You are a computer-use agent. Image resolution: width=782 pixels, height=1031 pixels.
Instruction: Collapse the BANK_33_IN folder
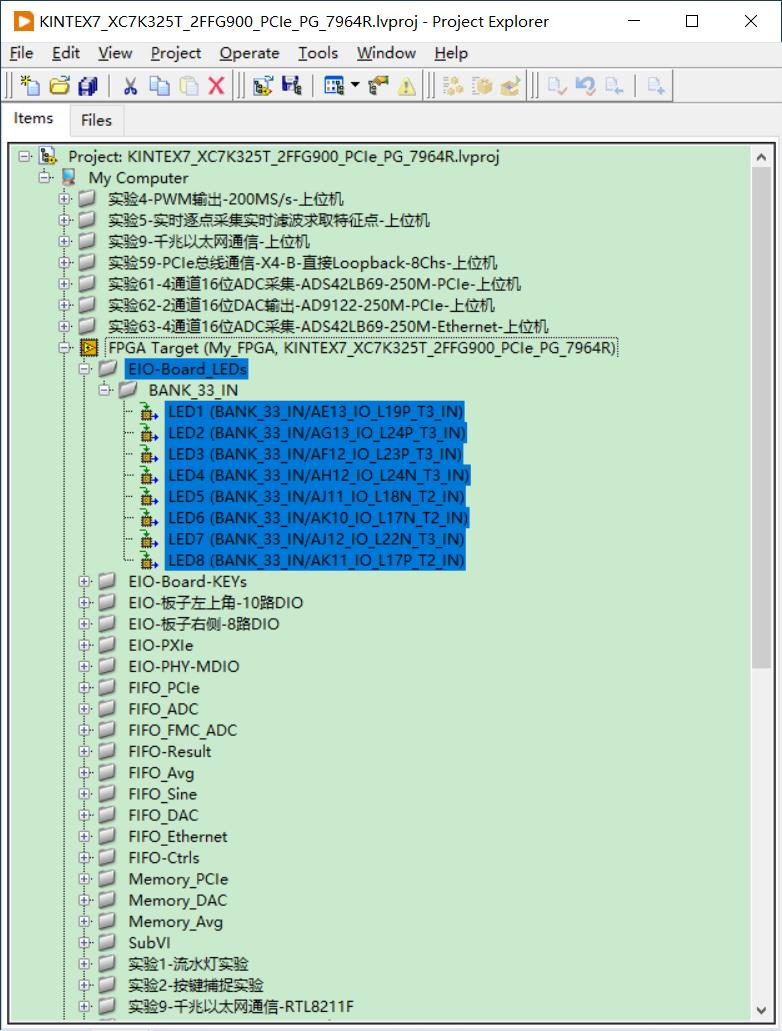pyautogui.click(x=104, y=391)
